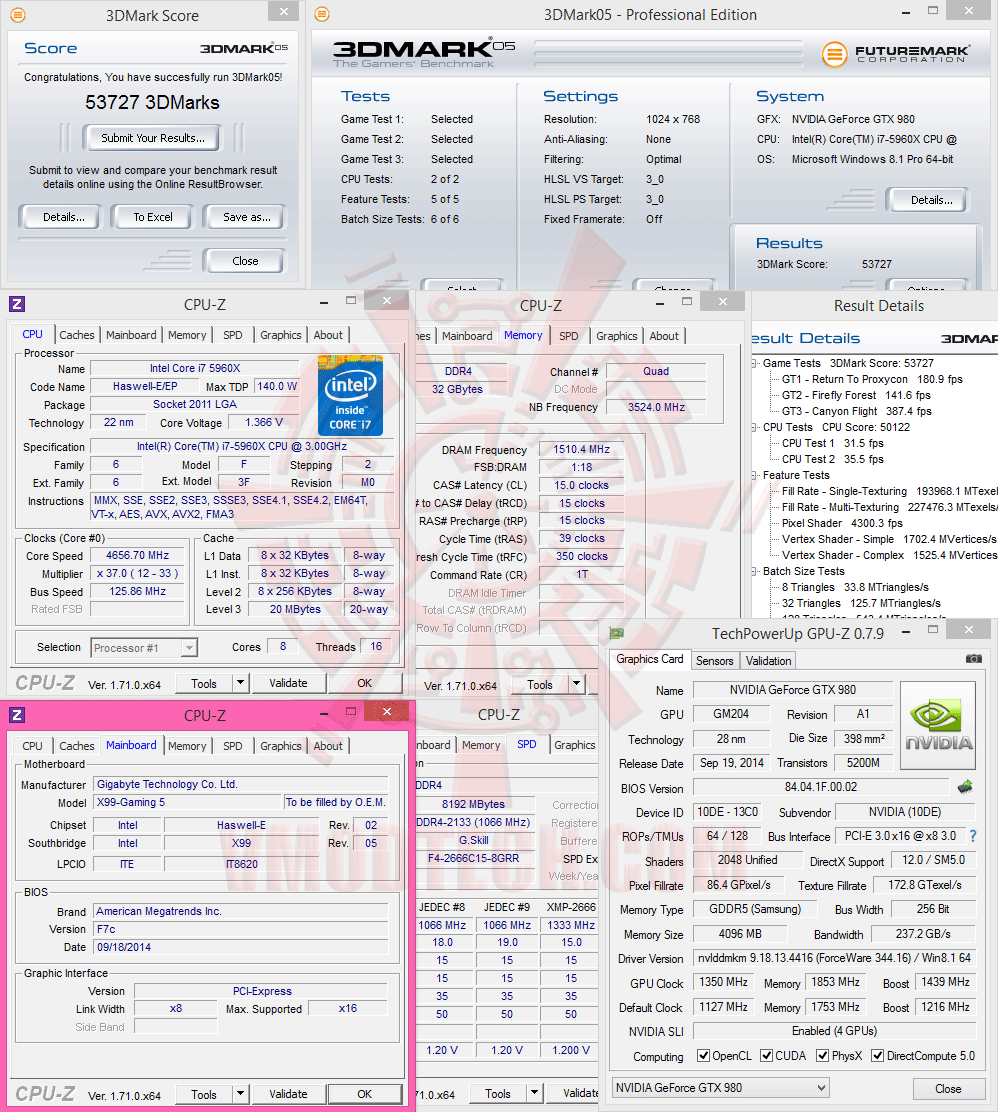This screenshot has height=1112, width=998.
Task: Click the purple CPU-Z icon in the CPU tab window
Action: tap(17, 304)
